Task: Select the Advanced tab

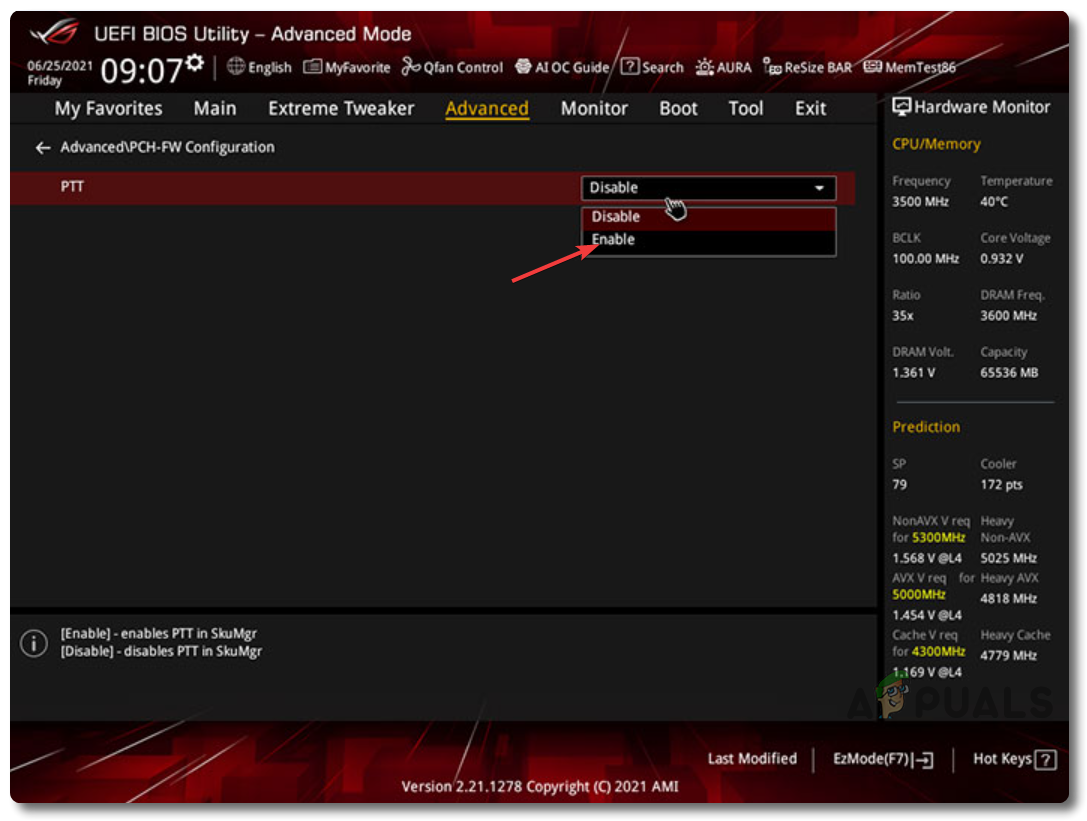Action: pos(487,108)
